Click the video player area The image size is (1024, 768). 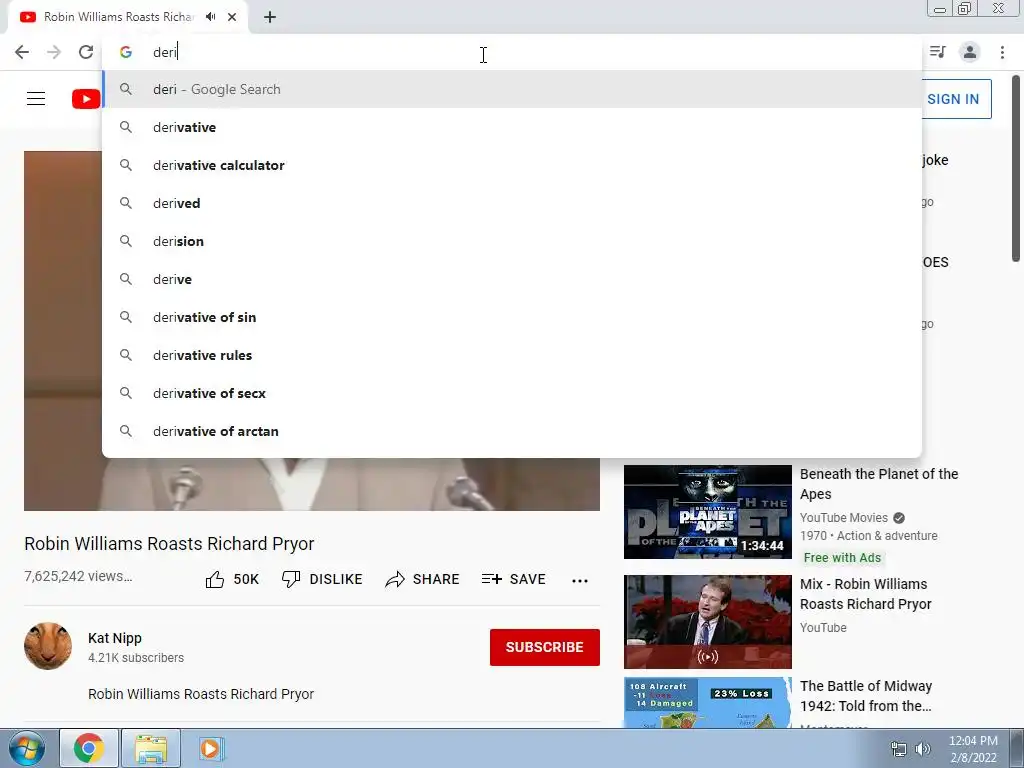click(x=312, y=485)
